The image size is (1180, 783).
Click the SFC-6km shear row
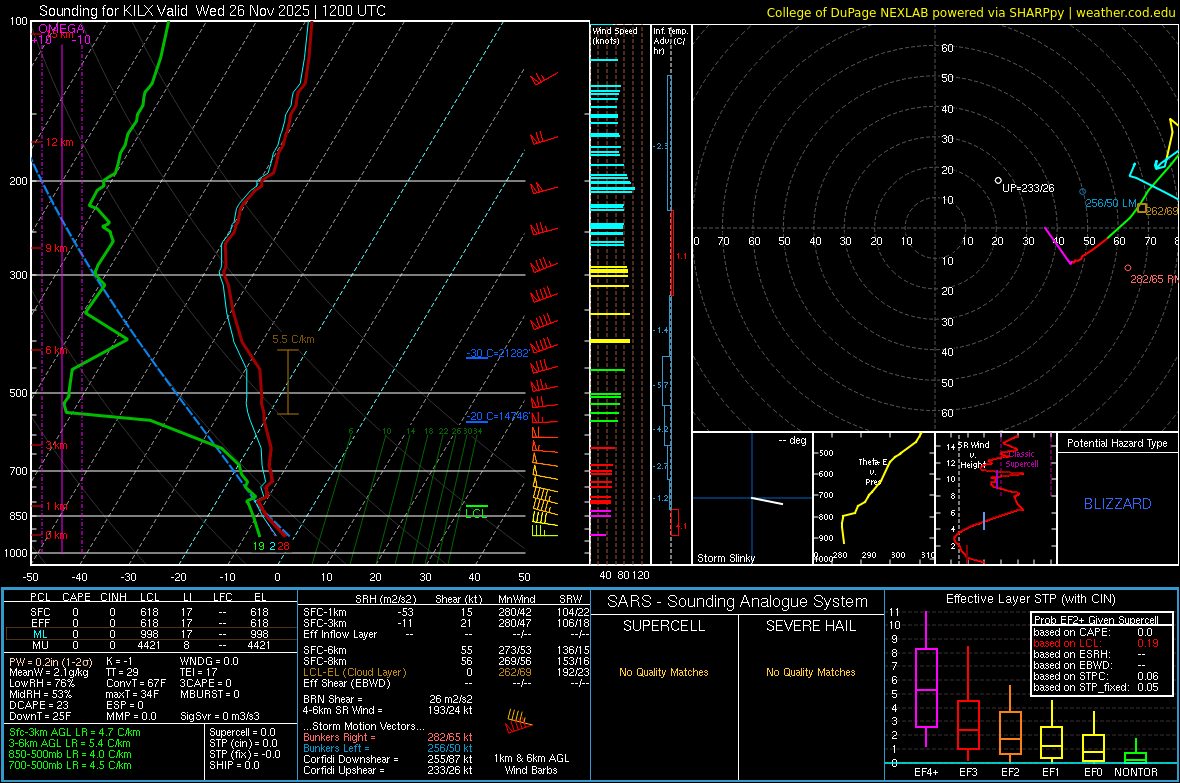(446, 650)
